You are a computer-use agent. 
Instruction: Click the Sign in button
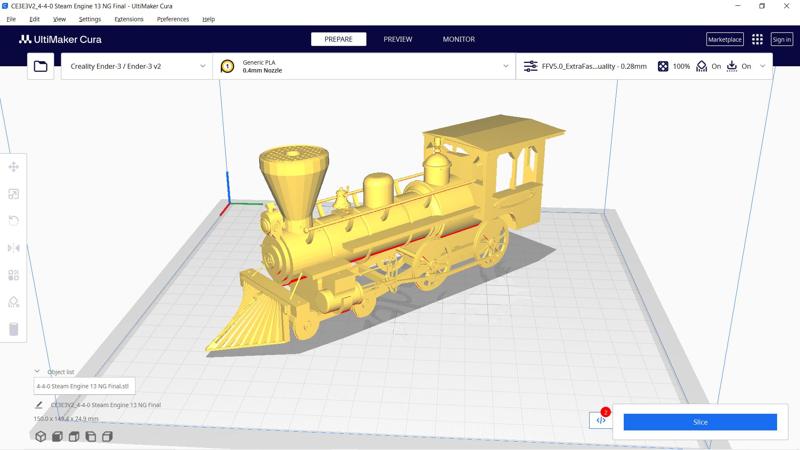(x=782, y=39)
